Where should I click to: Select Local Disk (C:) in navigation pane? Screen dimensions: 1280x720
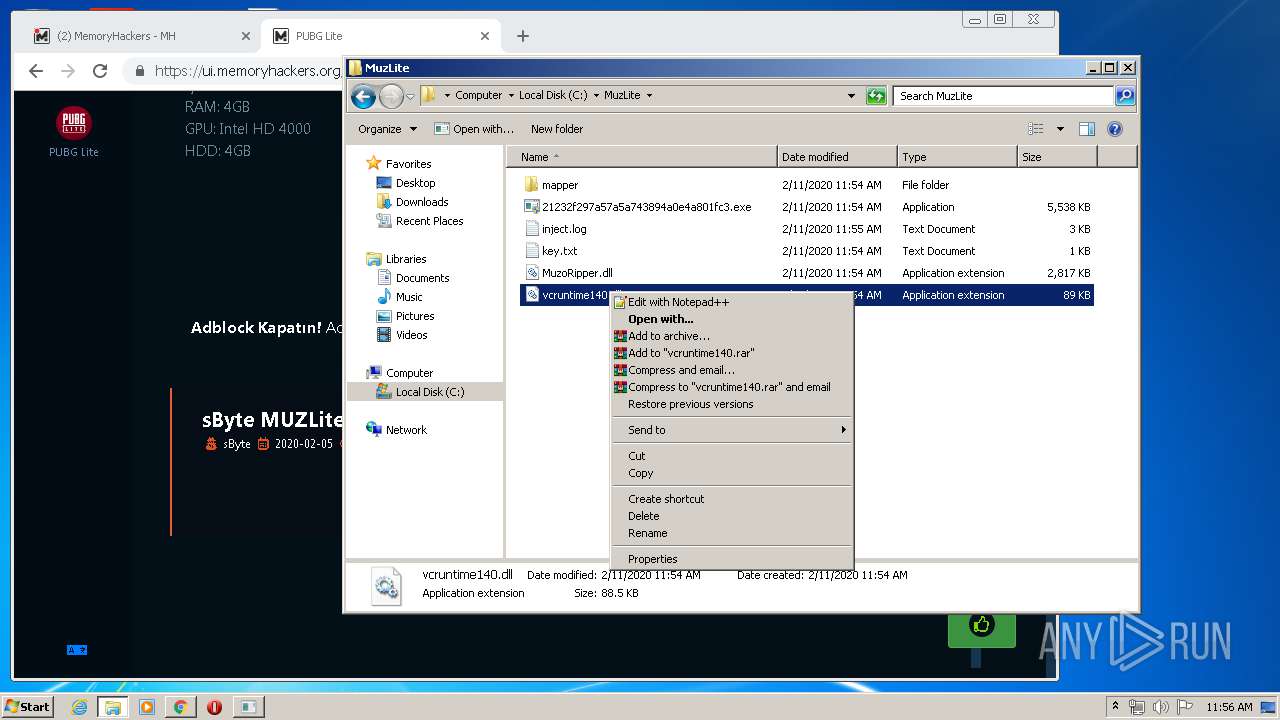pos(430,392)
